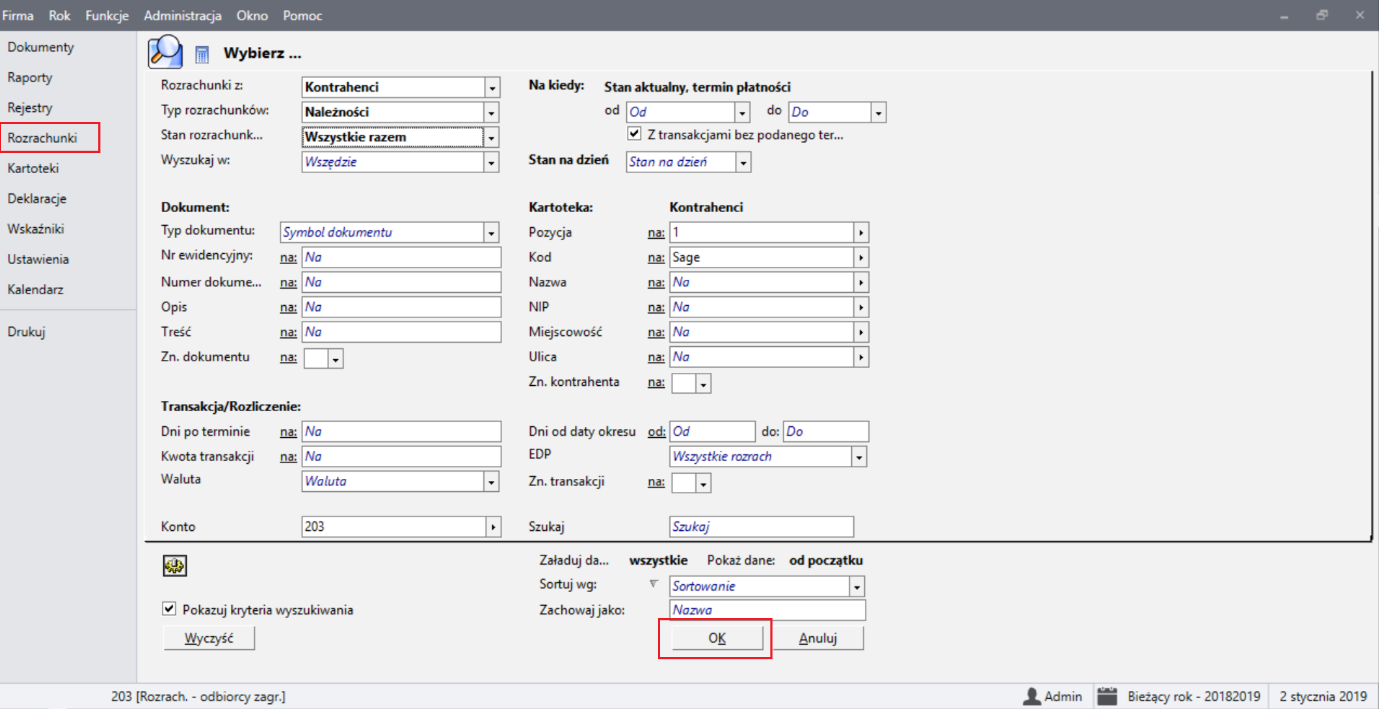Screen dimensions: 1379x709
Task: Expand the Stan na dzień dropdown
Action: pos(743,162)
